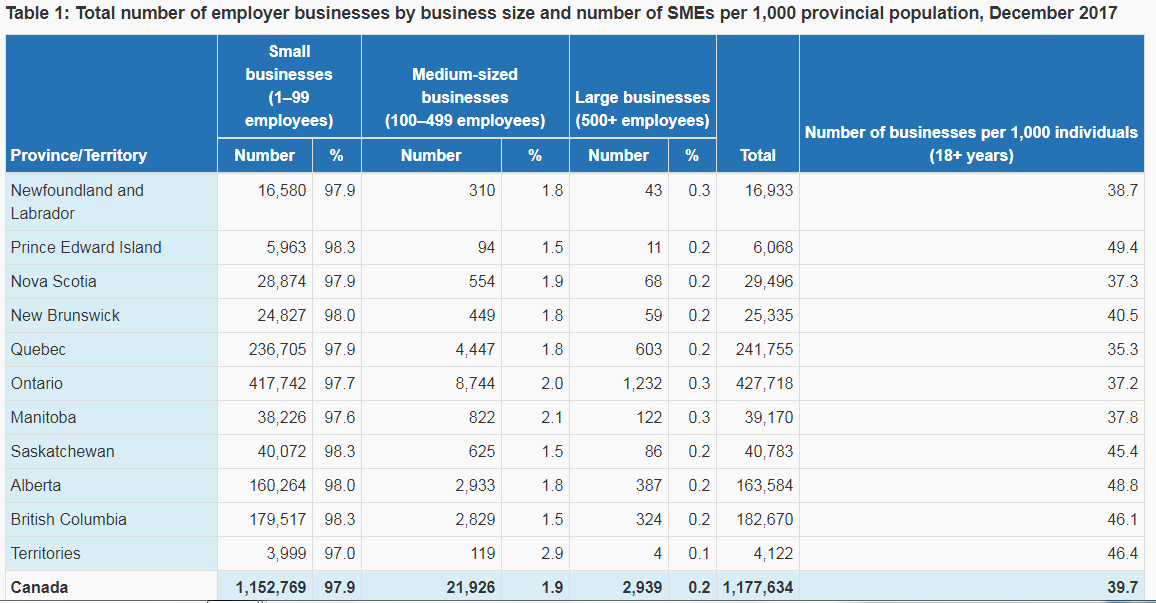1156x603 pixels.
Task: Click Quebec large business count 603
Action: coord(649,349)
